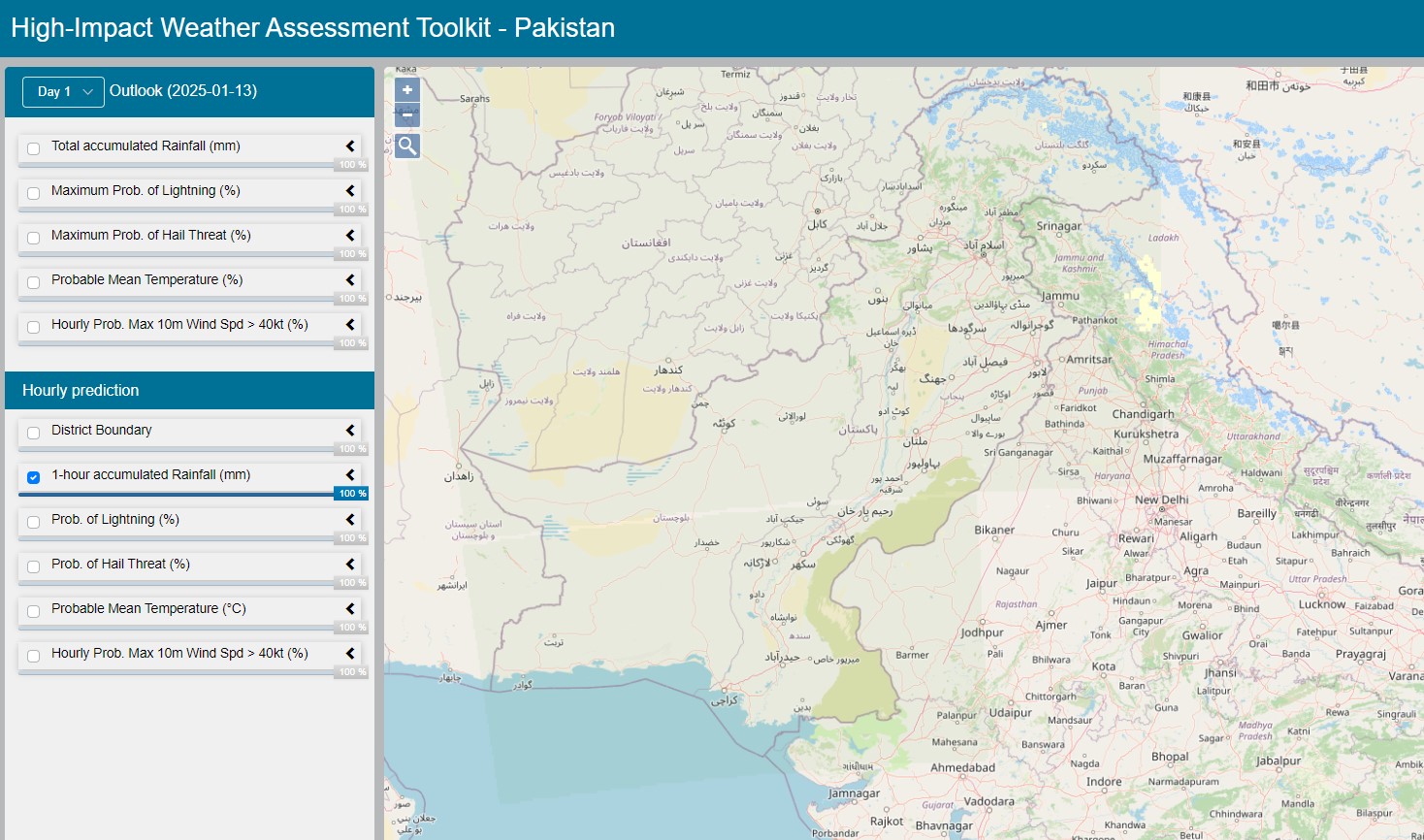Uncheck 1-hour accumulated Rainfall layer

(x=34, y=477)
